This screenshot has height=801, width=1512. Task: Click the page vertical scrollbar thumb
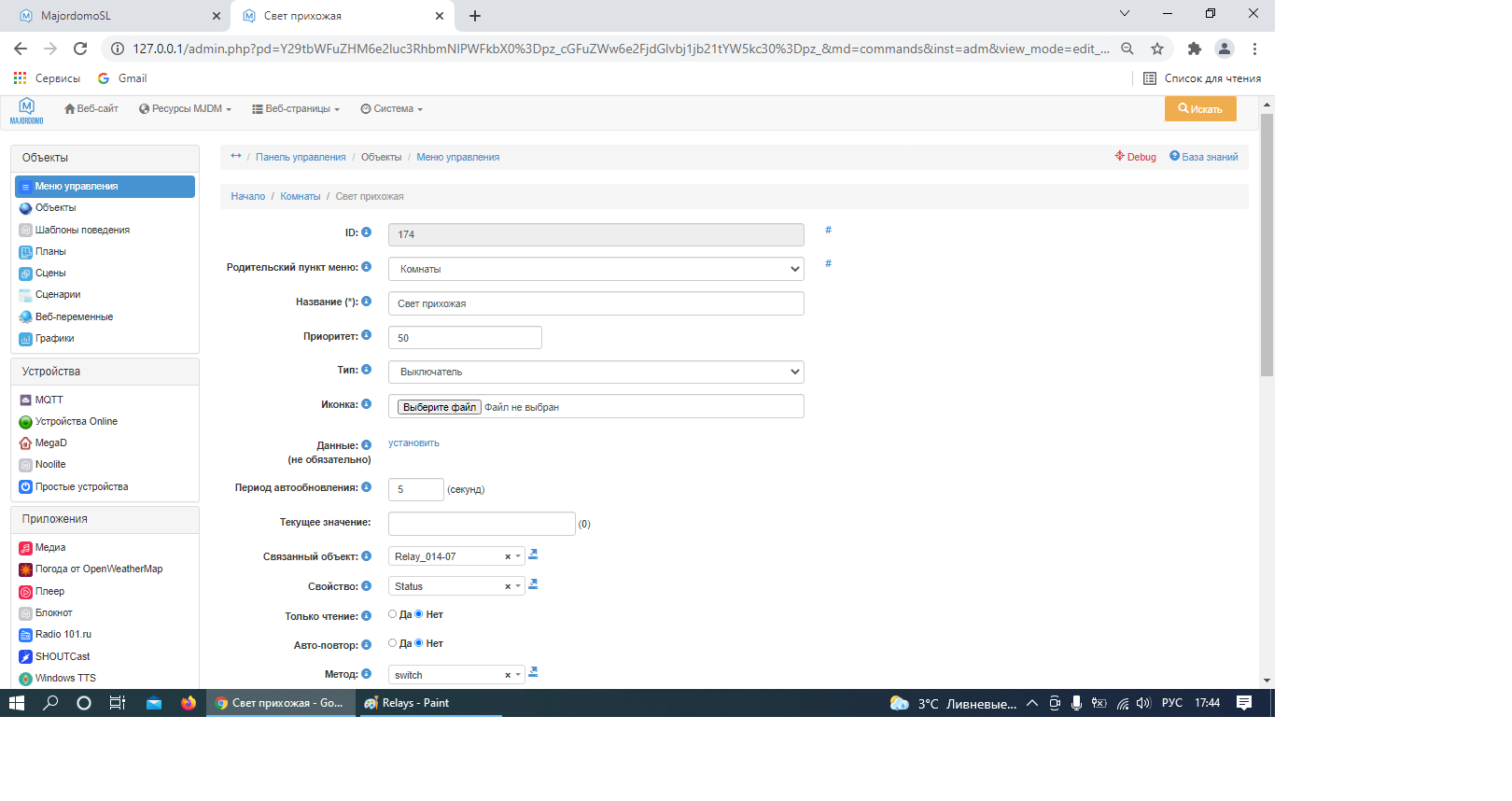point(1267,245)
